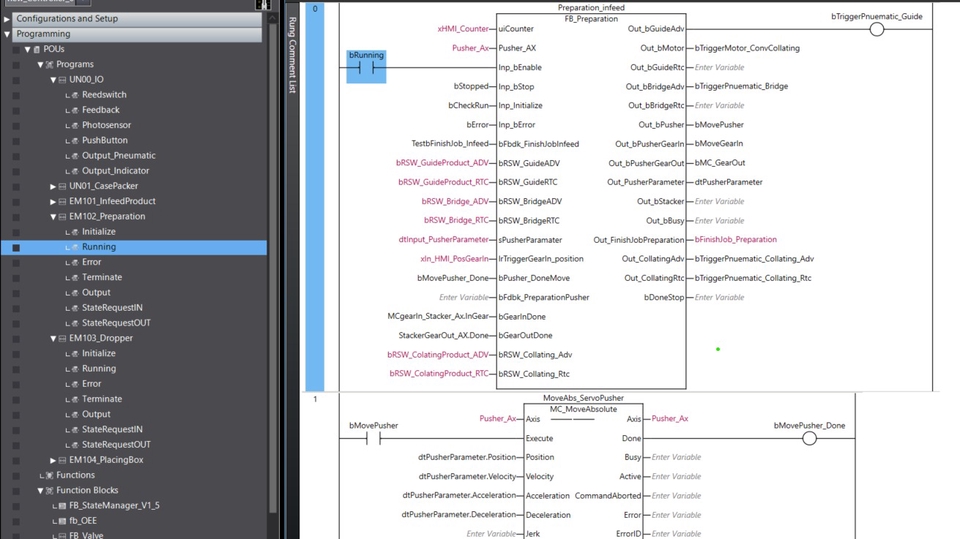Collapse the EM102_Preparation program

(53, 216)
